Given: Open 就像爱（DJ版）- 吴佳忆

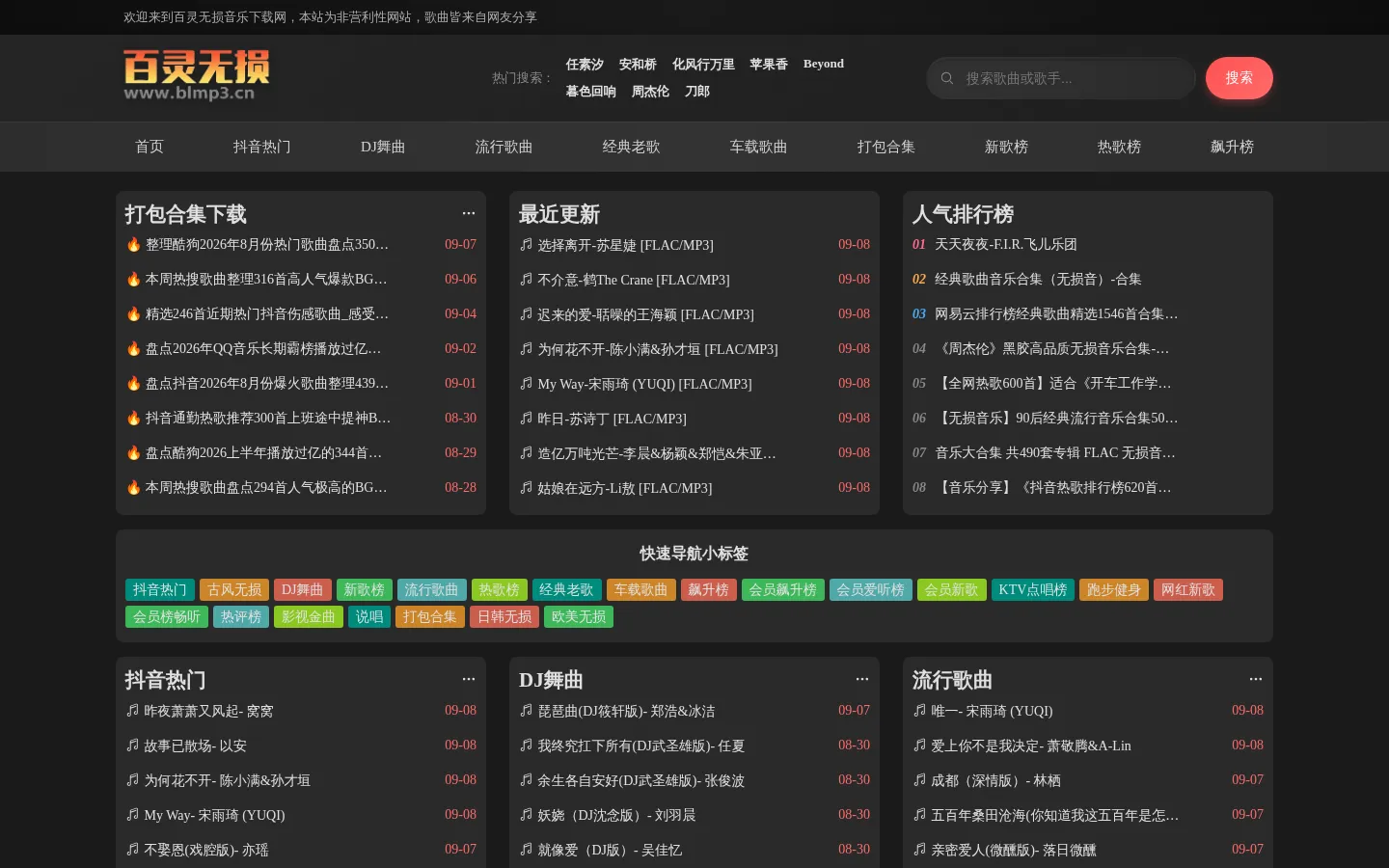Looking at the screenshot, I should 610,850.
